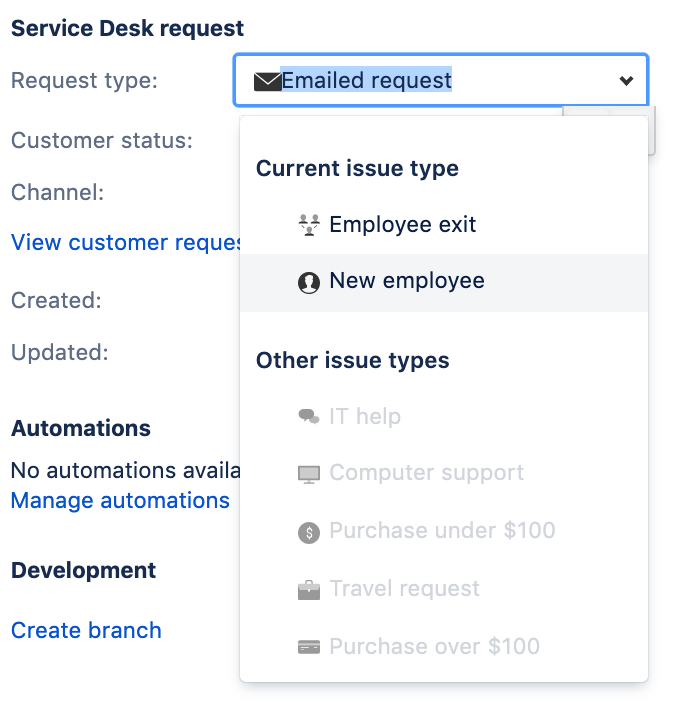Click the IT help chat bubbles icon
Viewport: 700px width, 702px height.
pyautogui.click(x=309, y=417)
